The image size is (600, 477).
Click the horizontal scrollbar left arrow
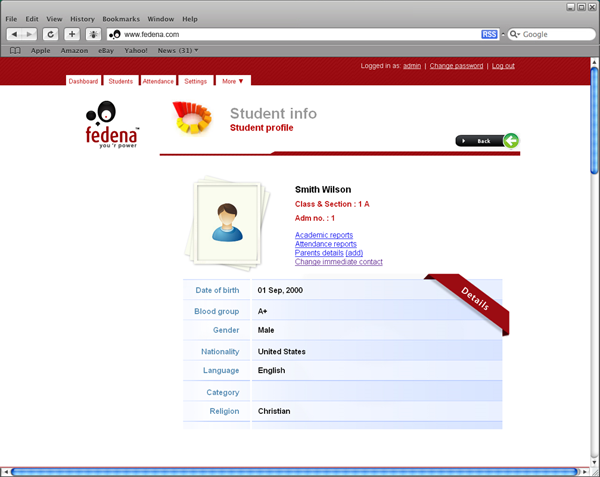pos(5,472)
